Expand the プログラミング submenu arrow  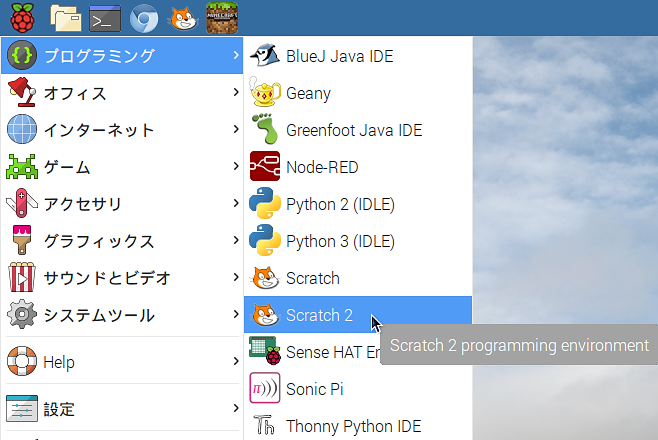tap(236, 55)
